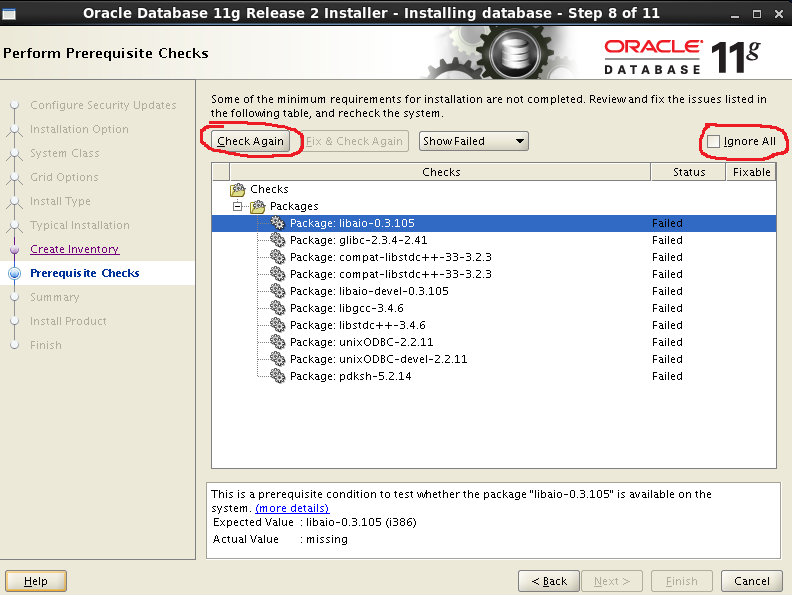Viewport: 792px width, 595px height.
Task: Click the Fixable column header
Action: coord(751,172)
